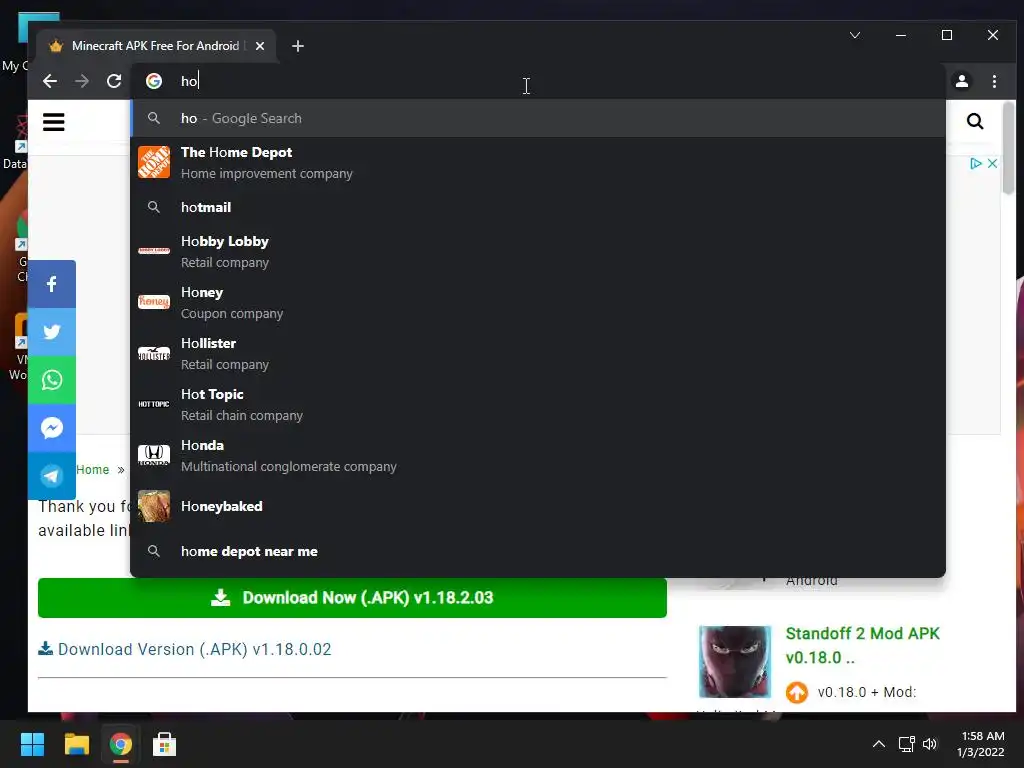Select the Hollister suggestion
This screenshot has width=1024, height=768.
pos(538,353)
